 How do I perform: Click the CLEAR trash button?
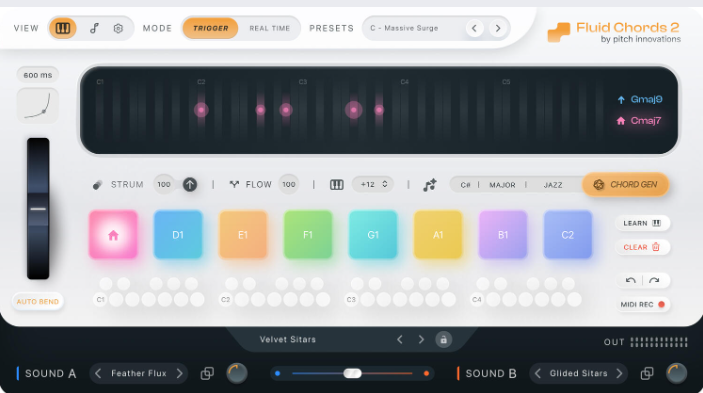642,247
